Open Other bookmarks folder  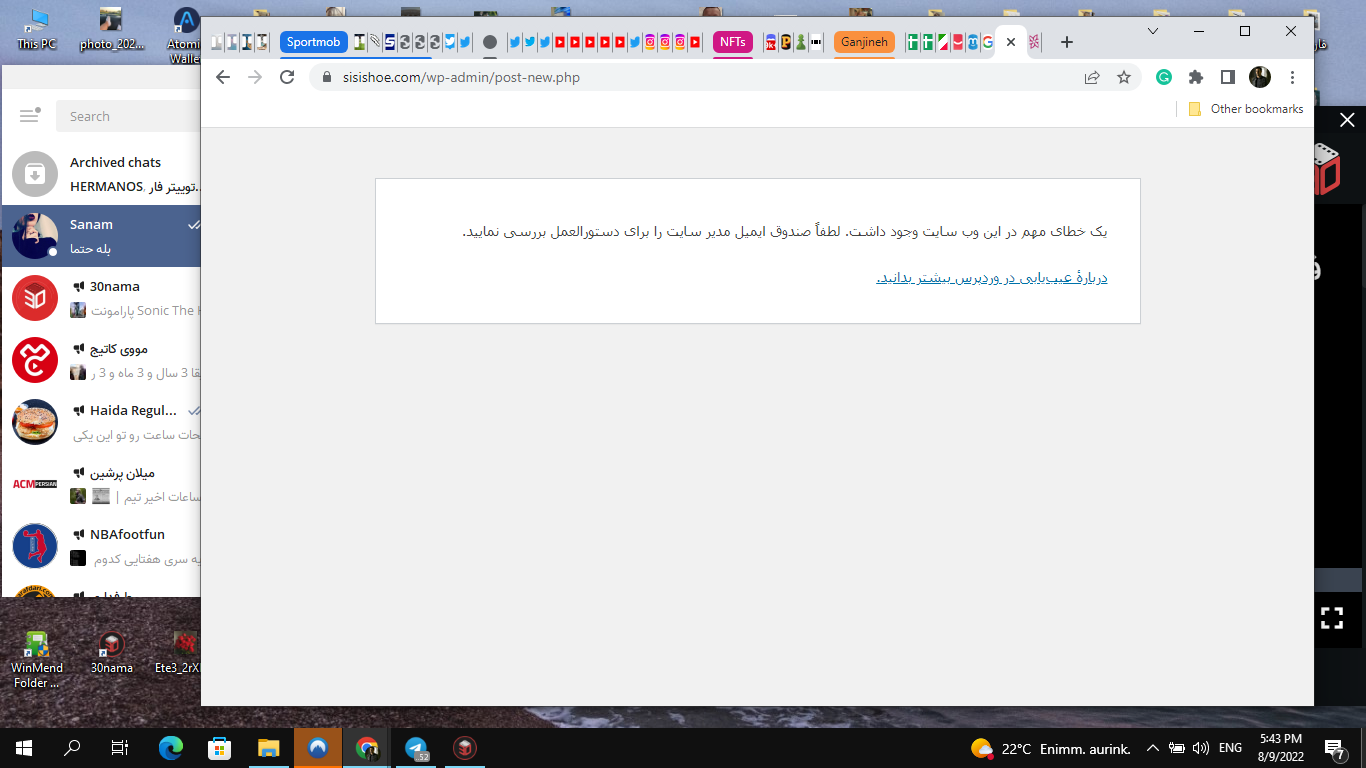(x=1245, y=109)
